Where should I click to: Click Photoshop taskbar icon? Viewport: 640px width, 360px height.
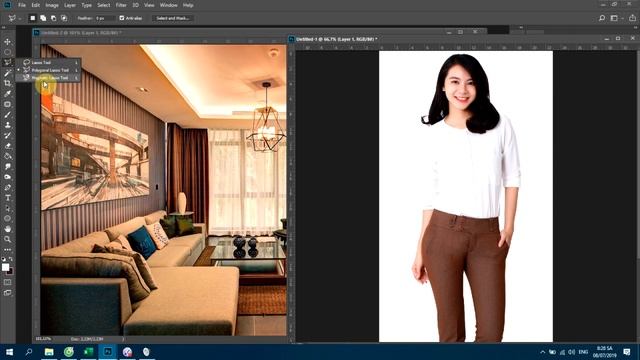108,351
